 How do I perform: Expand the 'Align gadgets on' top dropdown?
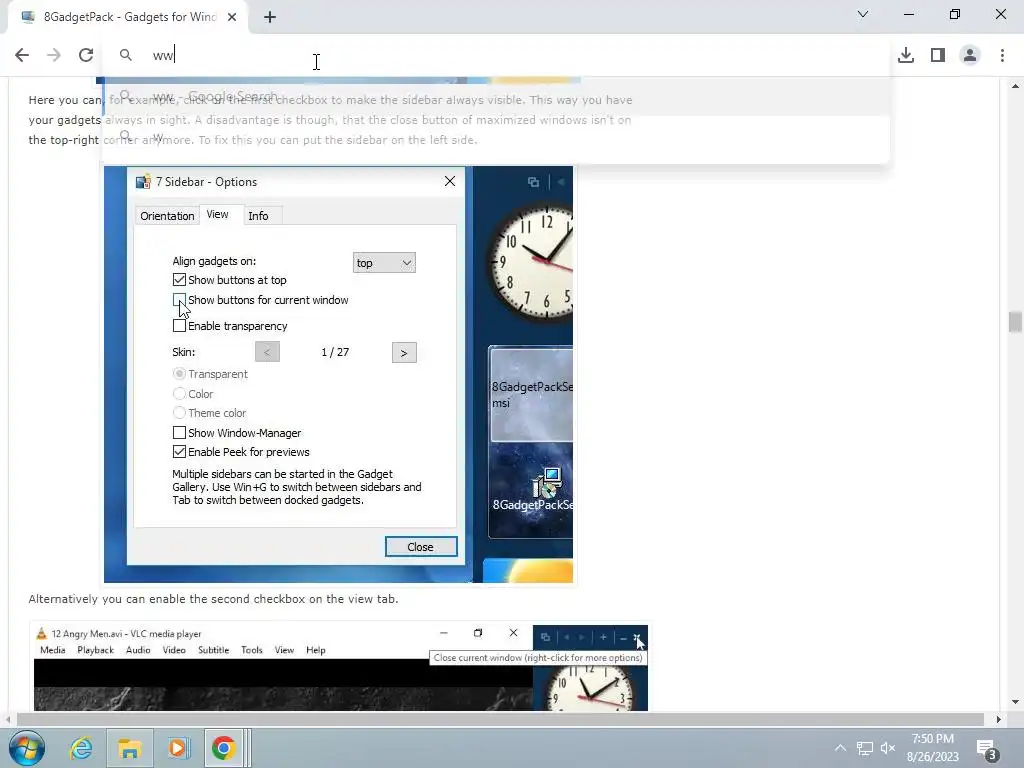pos(384,263)
